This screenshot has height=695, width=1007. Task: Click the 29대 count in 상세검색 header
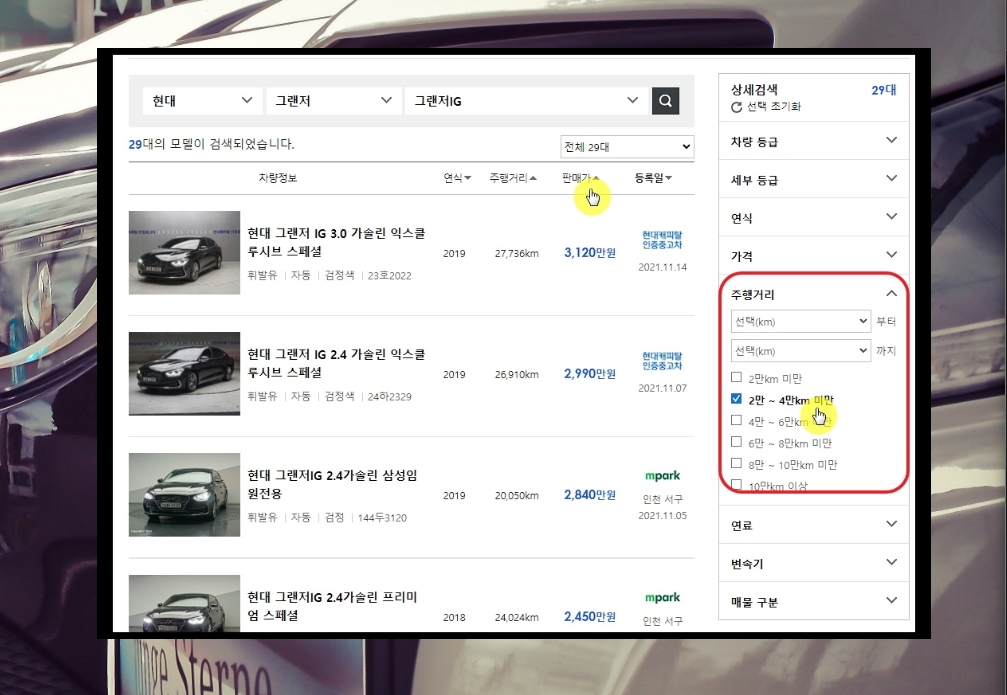(x=884, y=90)
